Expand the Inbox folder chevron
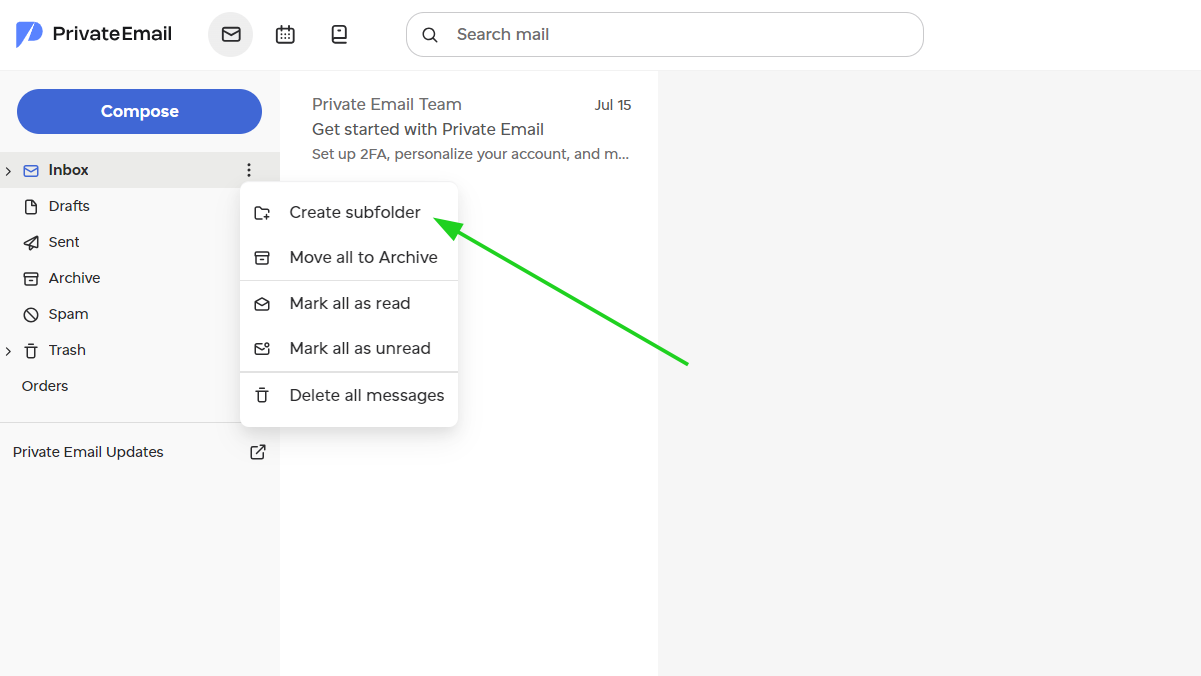The width and height of the screenshot is (1201, 676). click(x=8, y=171)
